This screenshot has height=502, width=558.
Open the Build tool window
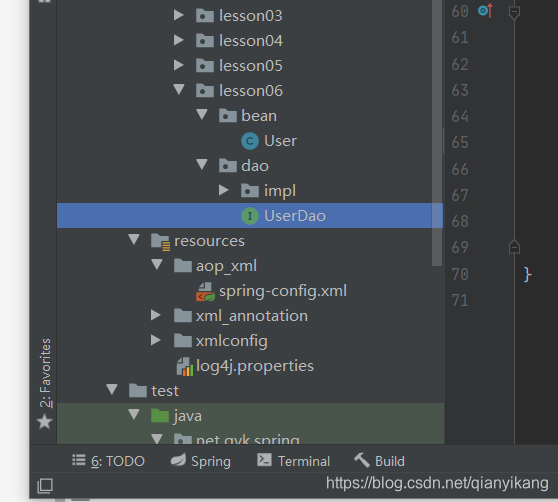tap(379, 461)
